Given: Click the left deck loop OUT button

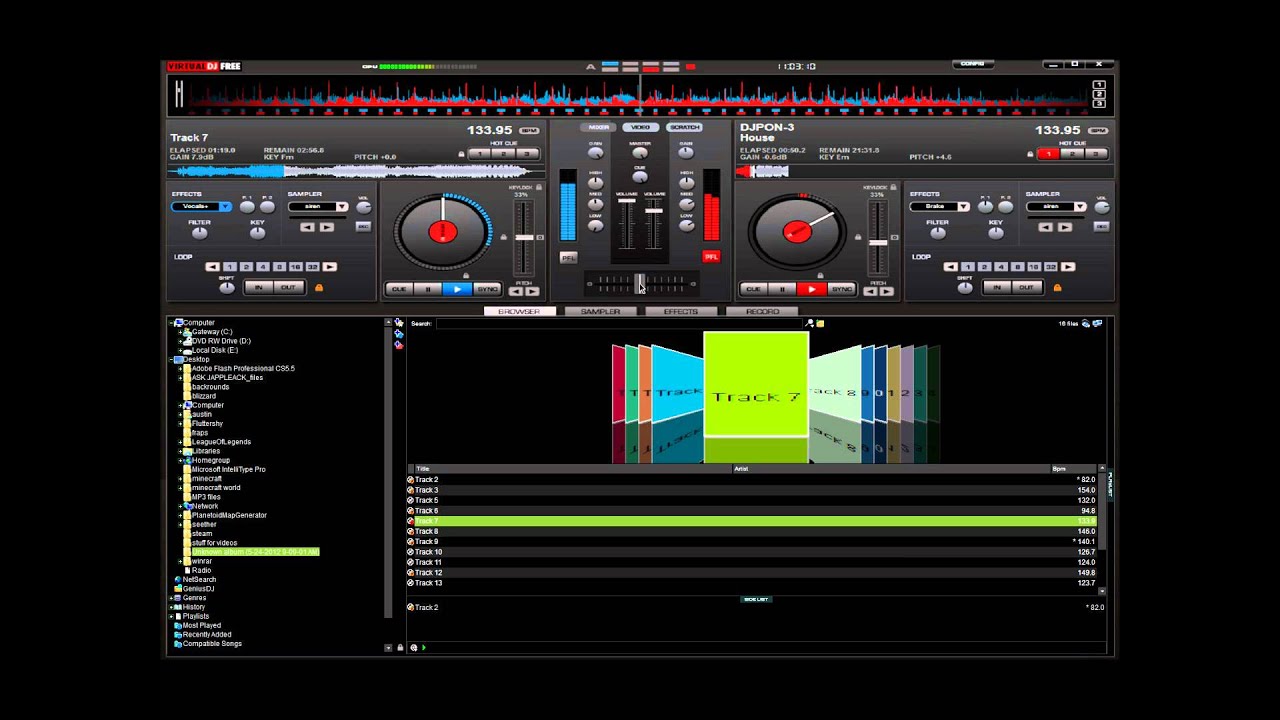Looking at the screenshot, I should coord(288,288).
